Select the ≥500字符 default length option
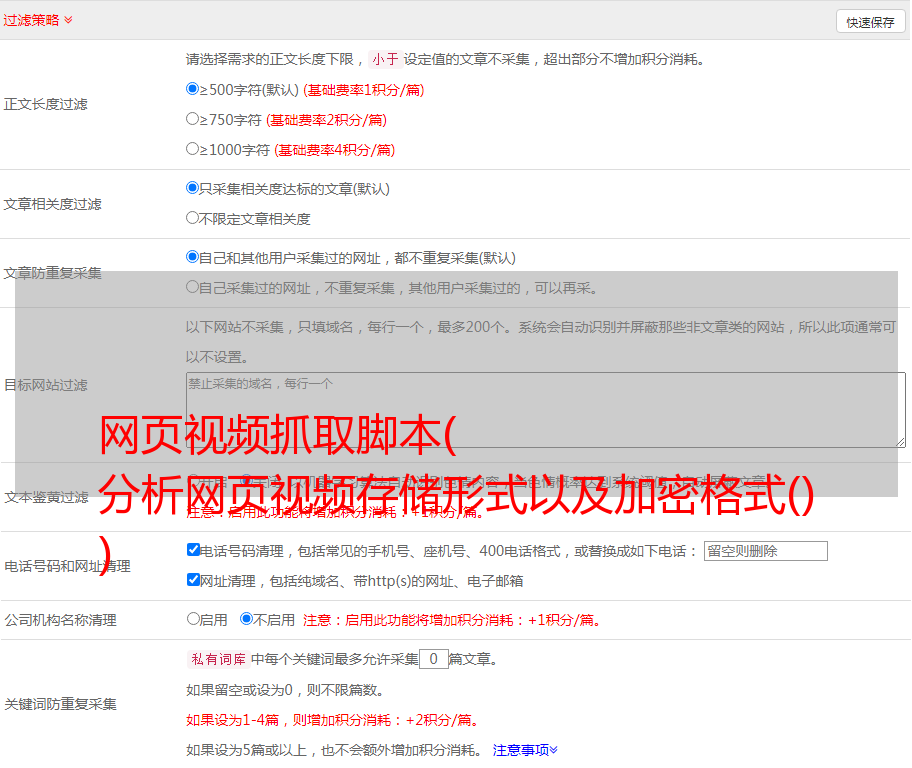The image size is (912, 768). coord(193,89)
